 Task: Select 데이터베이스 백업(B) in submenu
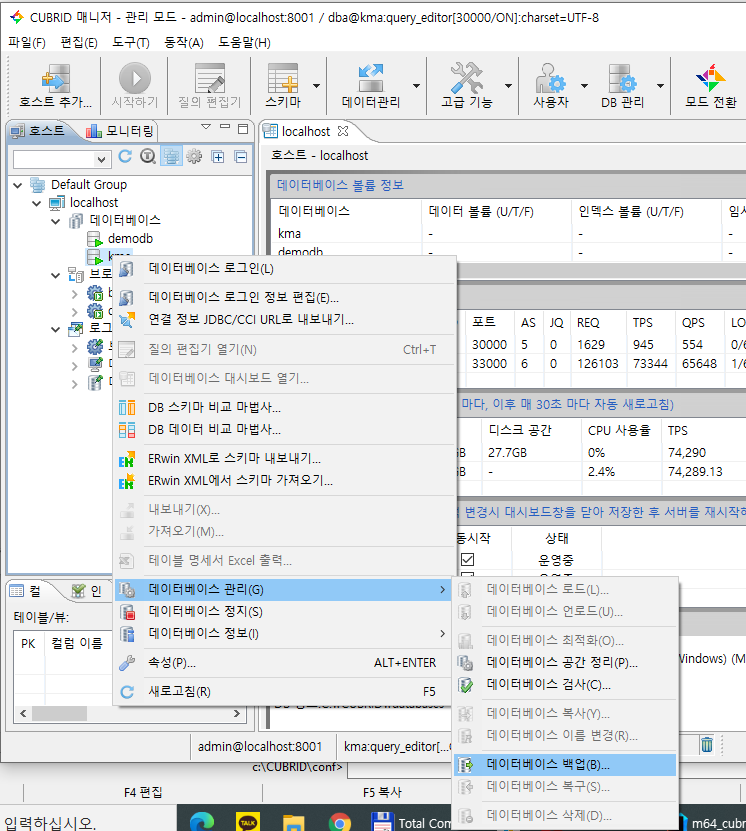[x=565, y=765]
